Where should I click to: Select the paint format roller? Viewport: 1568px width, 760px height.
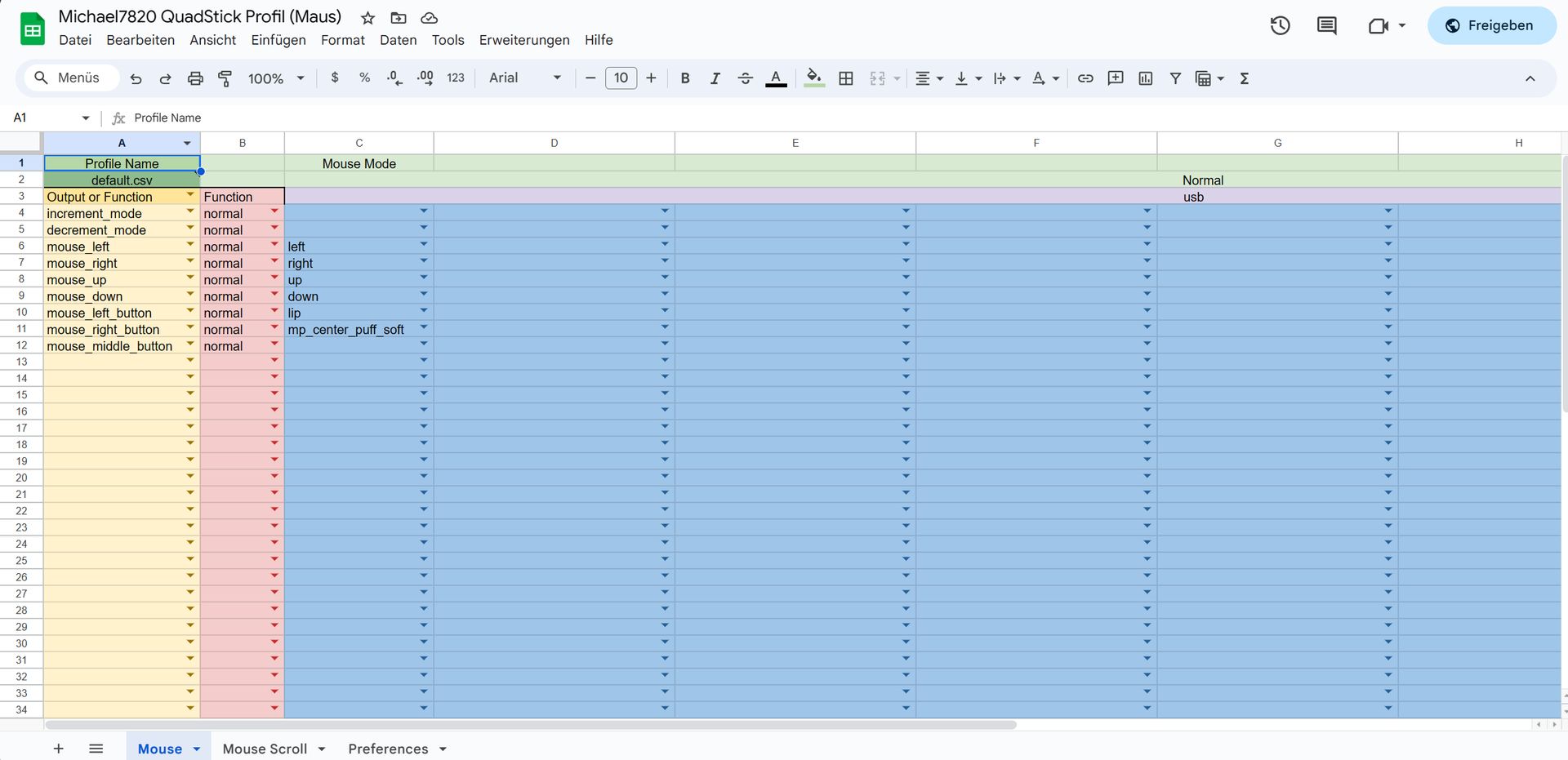click(225, 78)
